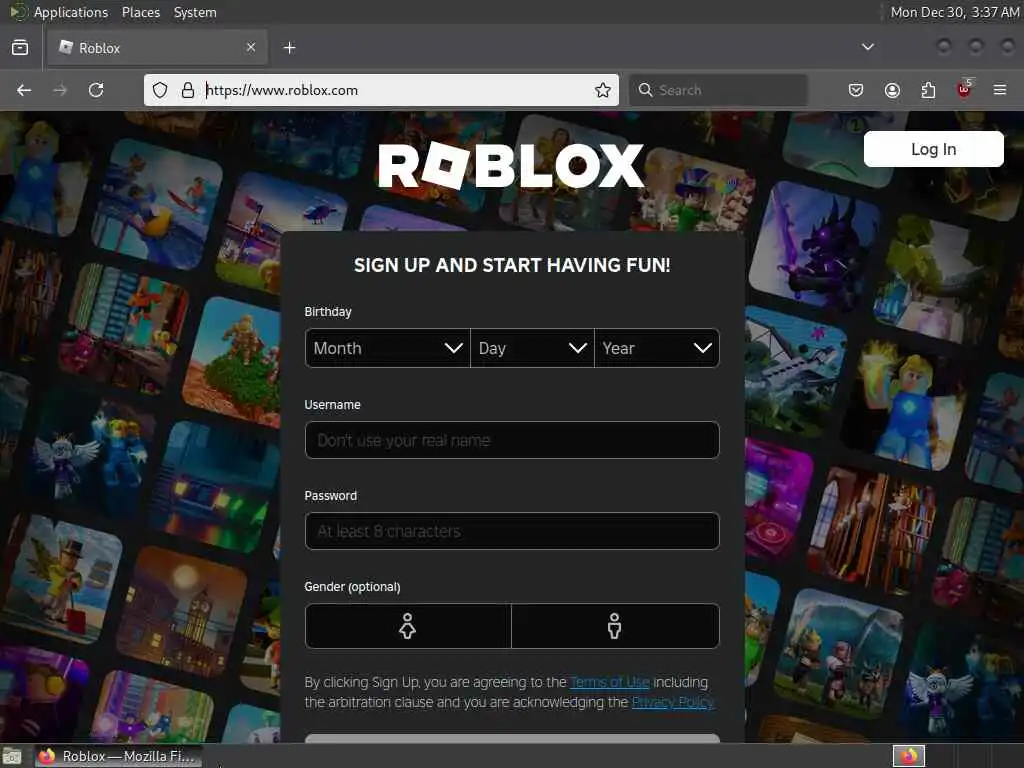The image size is (1024, 768).
Task: Open the Applications menu
Action: (x=71, y=12)
